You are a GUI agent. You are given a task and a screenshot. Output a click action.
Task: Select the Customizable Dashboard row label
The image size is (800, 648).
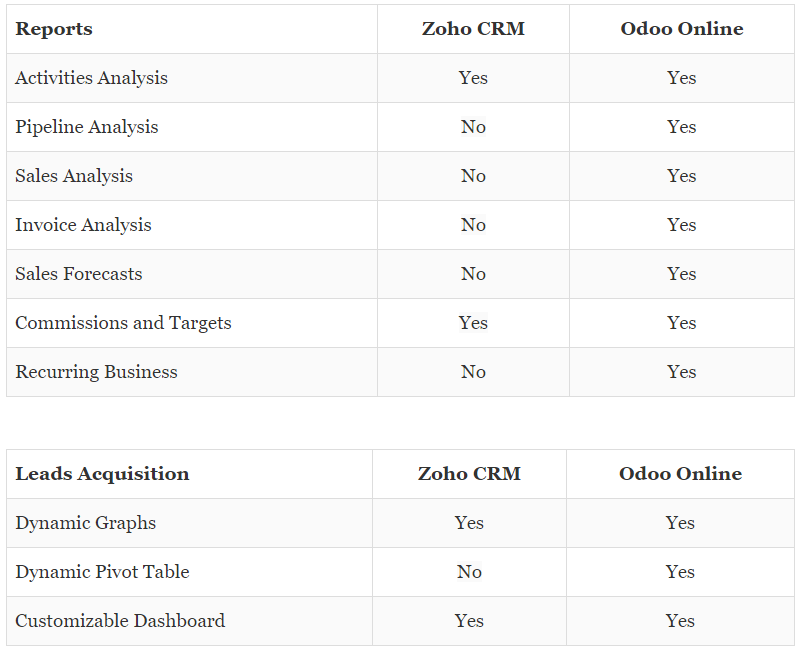(120, 621)
